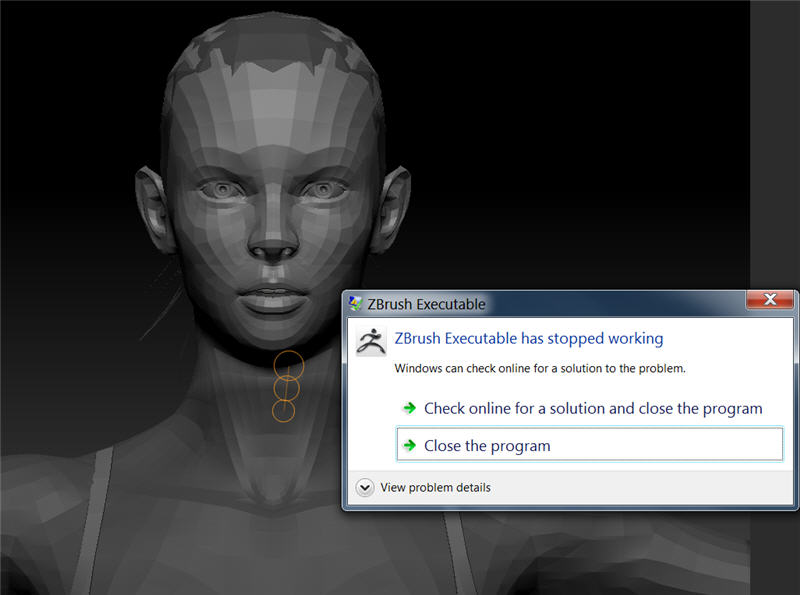Screen dimensions: 800x595
Task: Click the circled chevron next to View problem details
Action: pyautogui.click(x=365, y=487)
